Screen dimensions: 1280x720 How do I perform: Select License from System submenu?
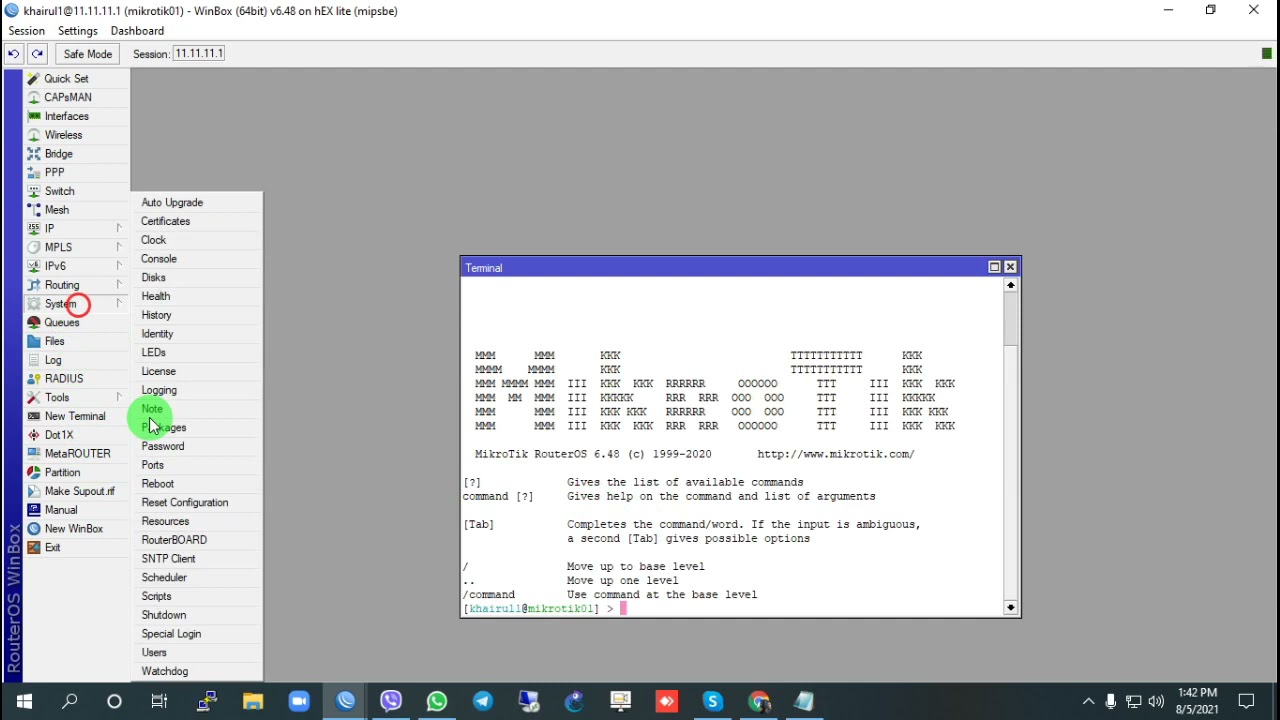point(158,371)
